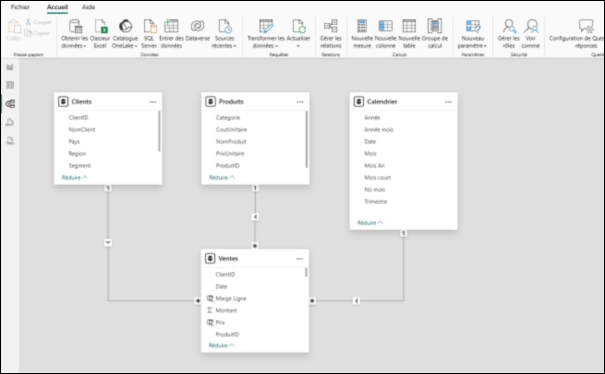
Task: Click the Voir comme button
Action: 531,34
